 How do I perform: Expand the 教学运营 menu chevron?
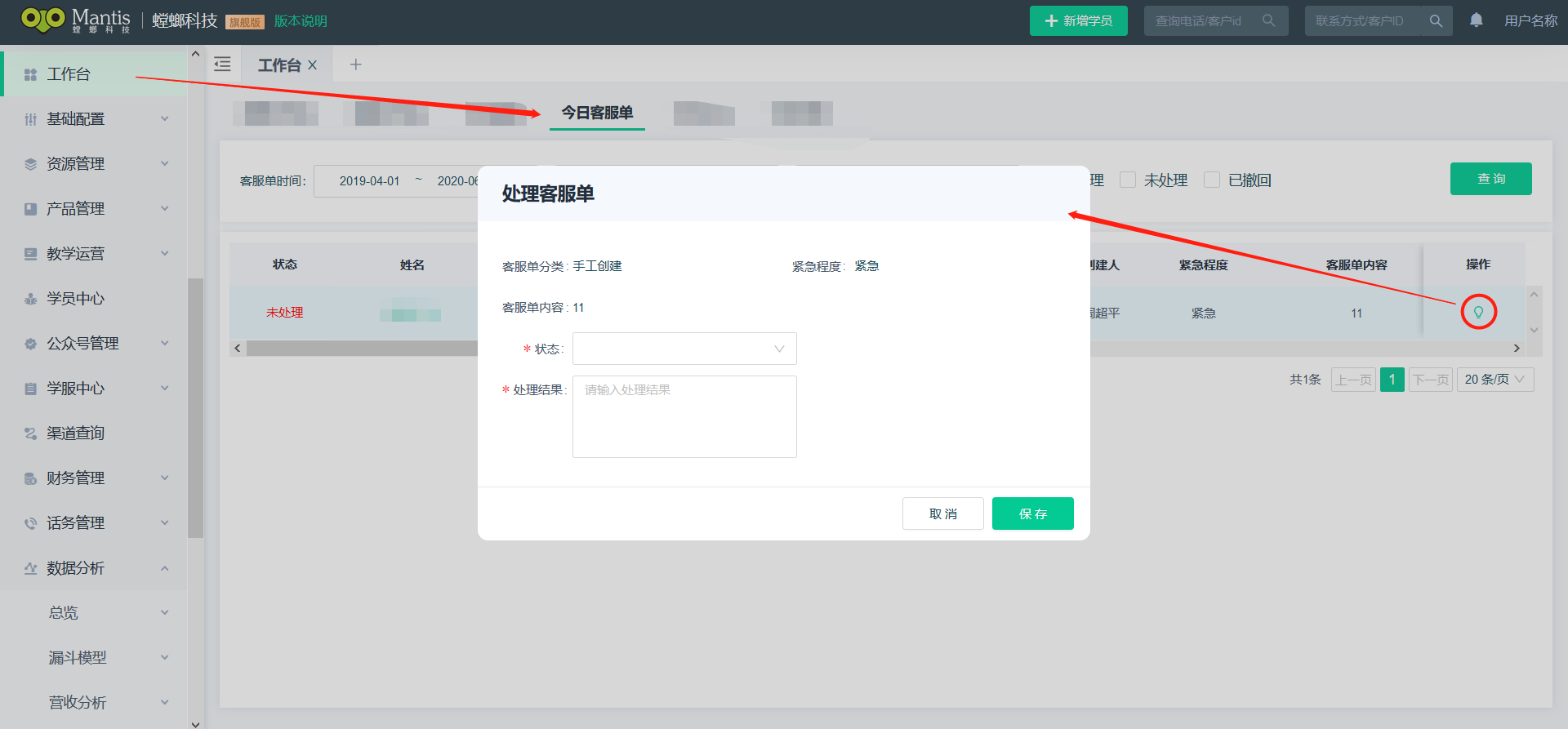click(165, 254)
